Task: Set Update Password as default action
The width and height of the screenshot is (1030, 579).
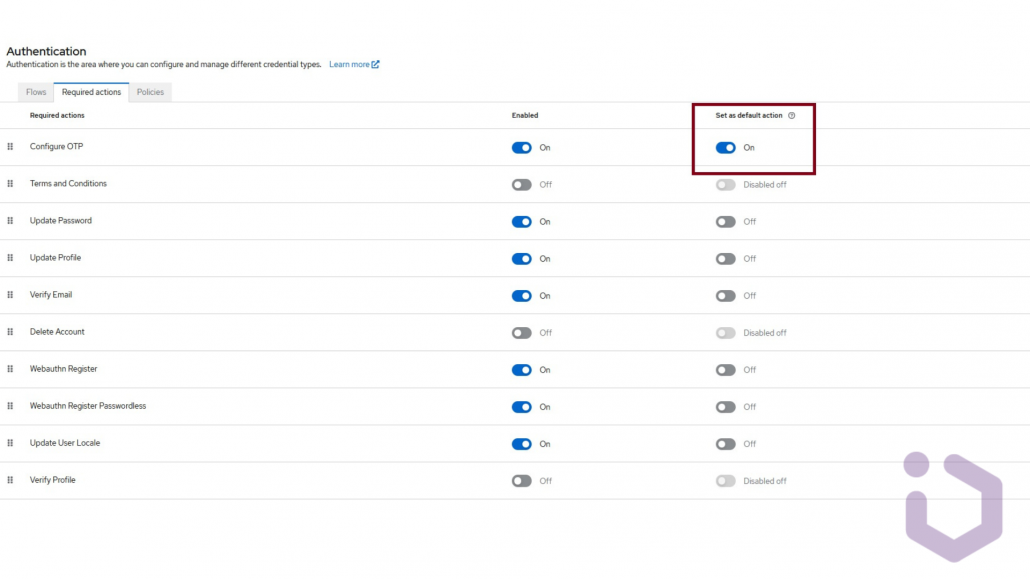Action: coord(725,222)
